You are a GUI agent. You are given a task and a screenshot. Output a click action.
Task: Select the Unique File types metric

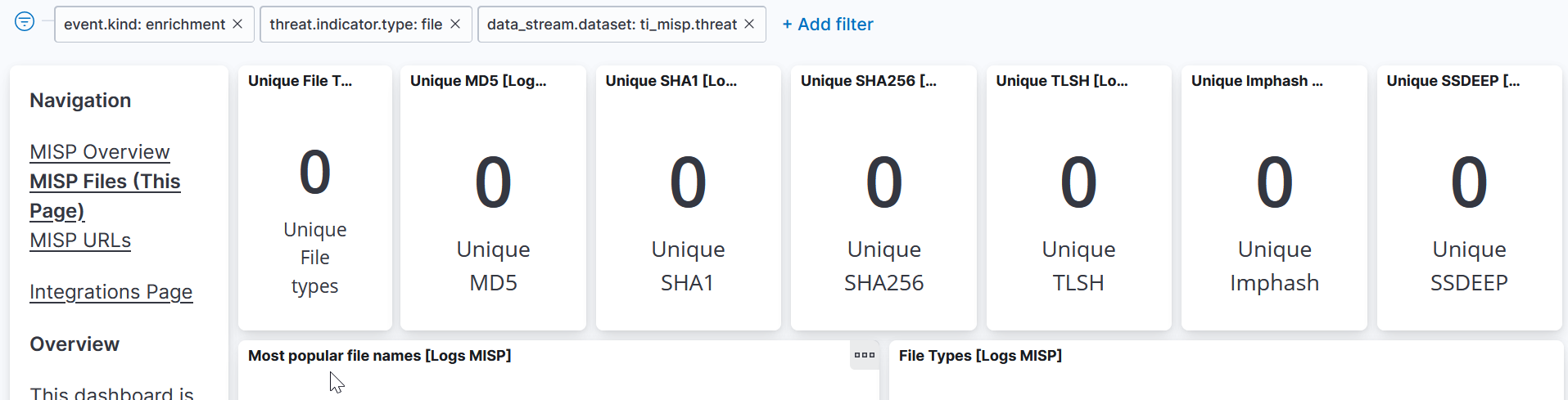(x=315, y=173)
